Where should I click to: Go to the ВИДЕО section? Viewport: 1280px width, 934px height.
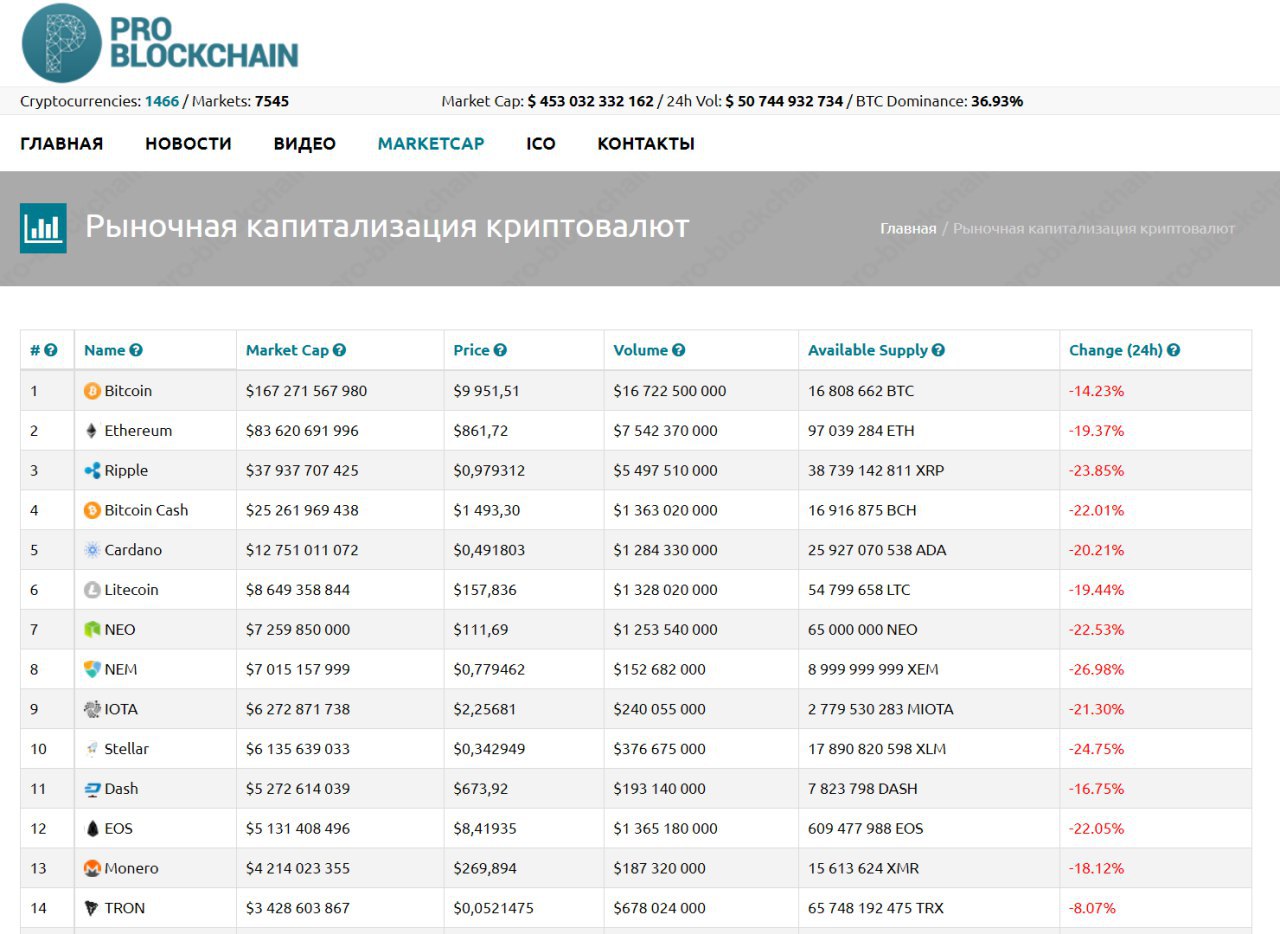pos(304,144)
